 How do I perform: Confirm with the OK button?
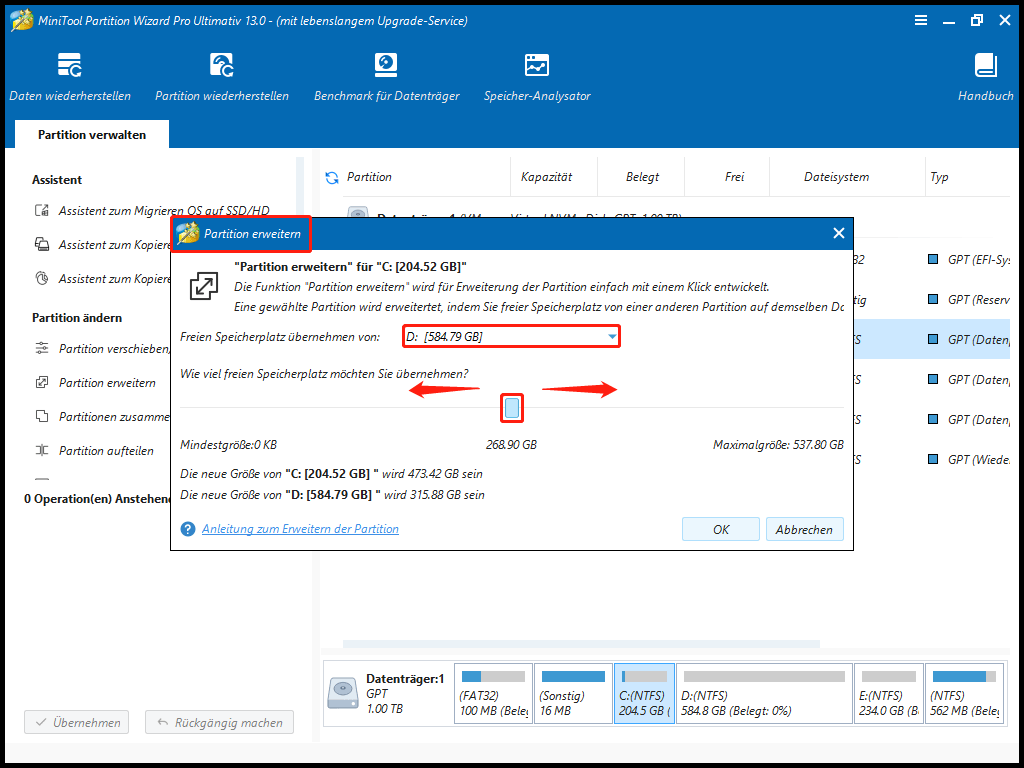pos(720,529)
